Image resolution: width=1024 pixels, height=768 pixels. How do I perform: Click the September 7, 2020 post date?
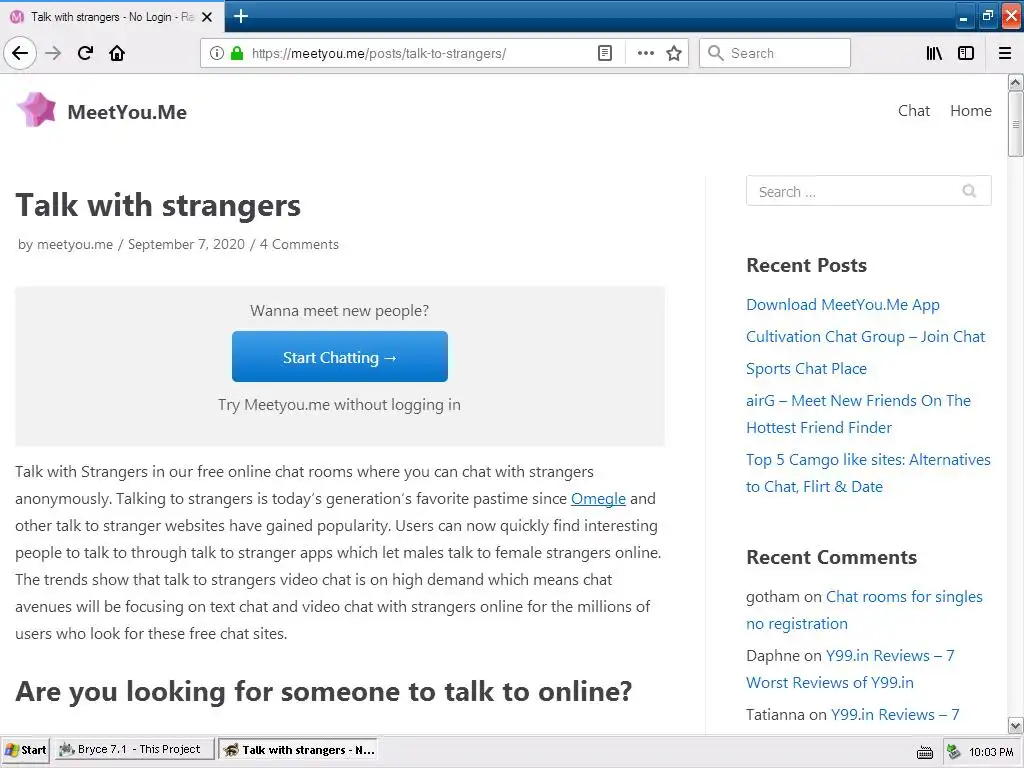pos(186,244)
